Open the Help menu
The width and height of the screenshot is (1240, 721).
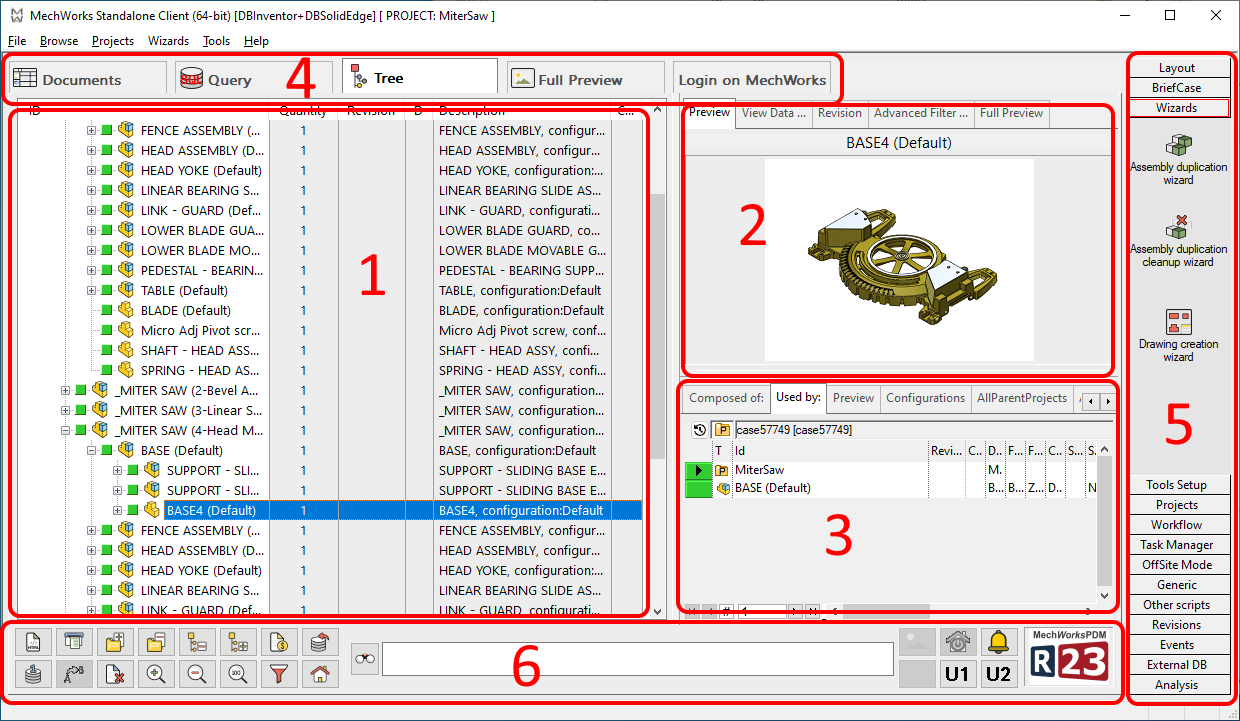point(256,41)
